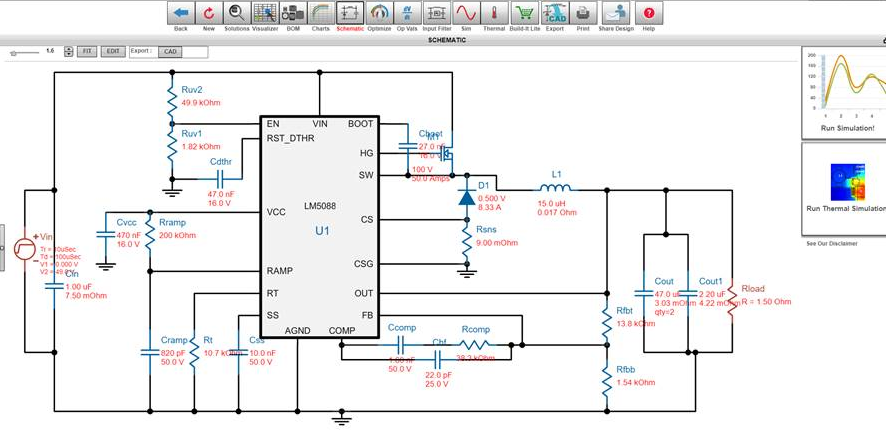Open Share Design icon
The width and height of the screenshot is (886, 436).
click(616, 14)
